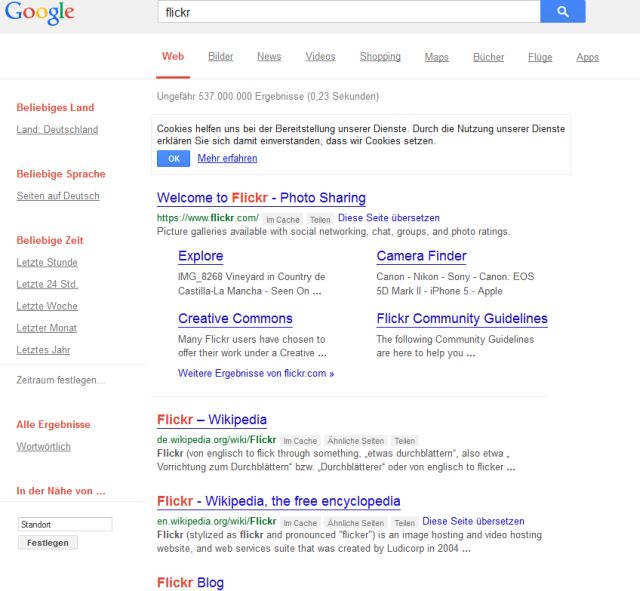Click Teilen next to flickr.com URL

pos(320,220)
